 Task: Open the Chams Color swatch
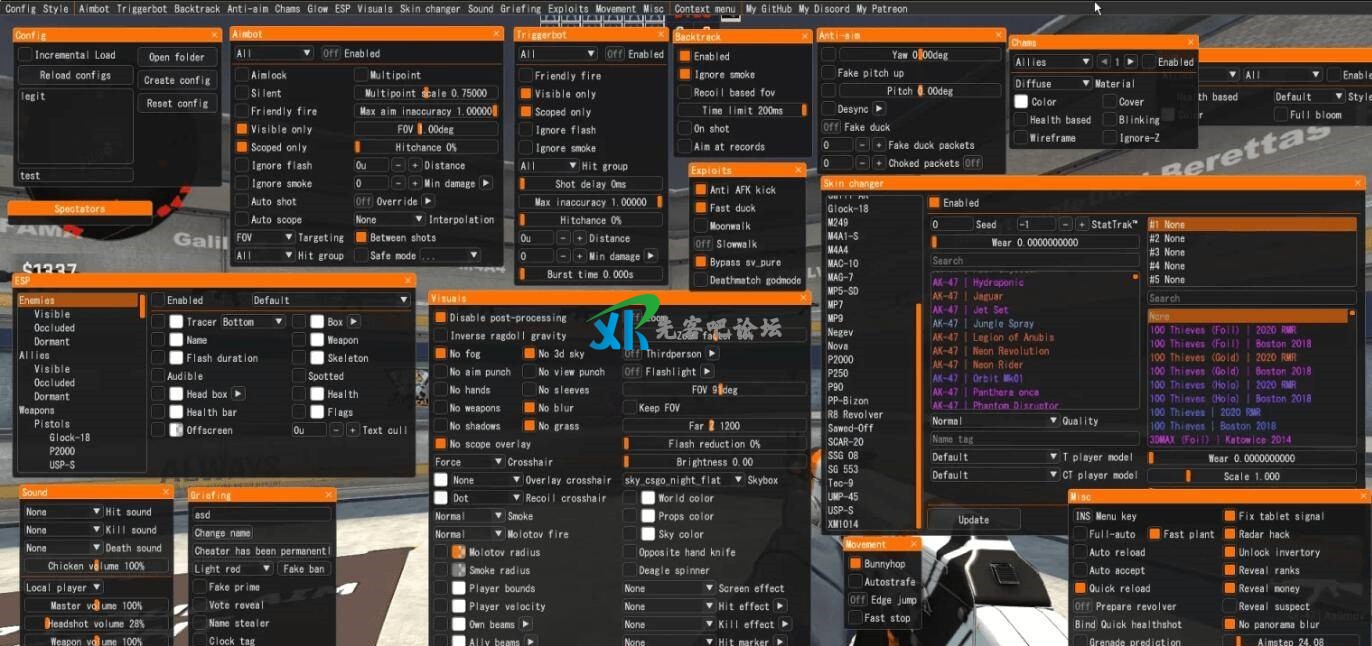[x=1021, y=102]
